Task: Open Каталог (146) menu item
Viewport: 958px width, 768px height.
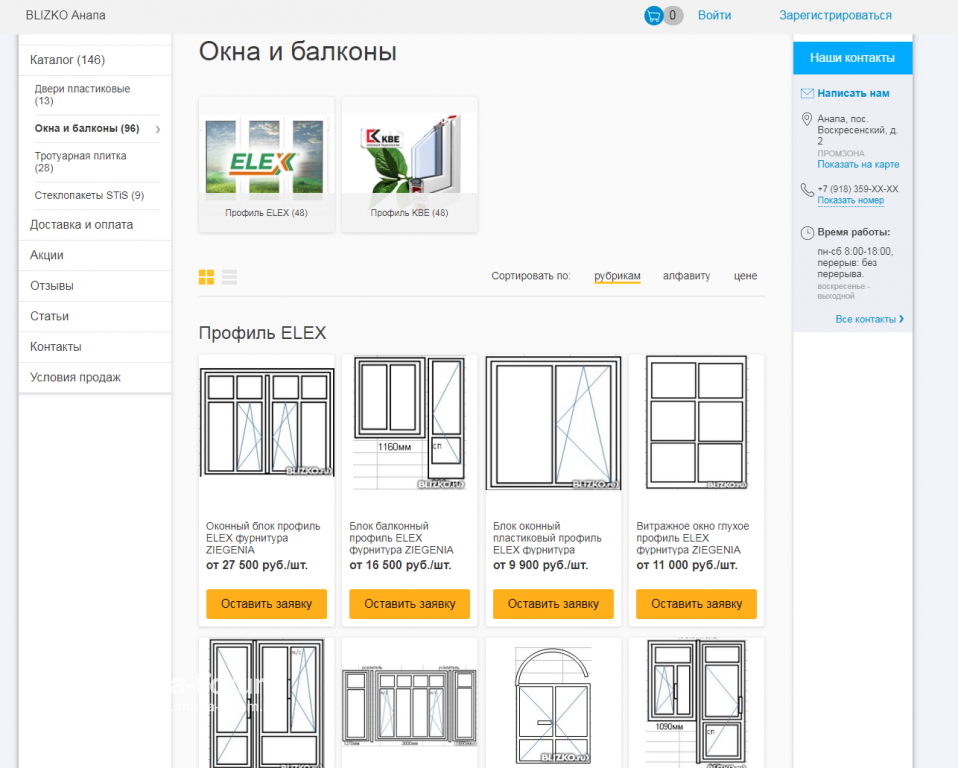Action: coord(95,60)
